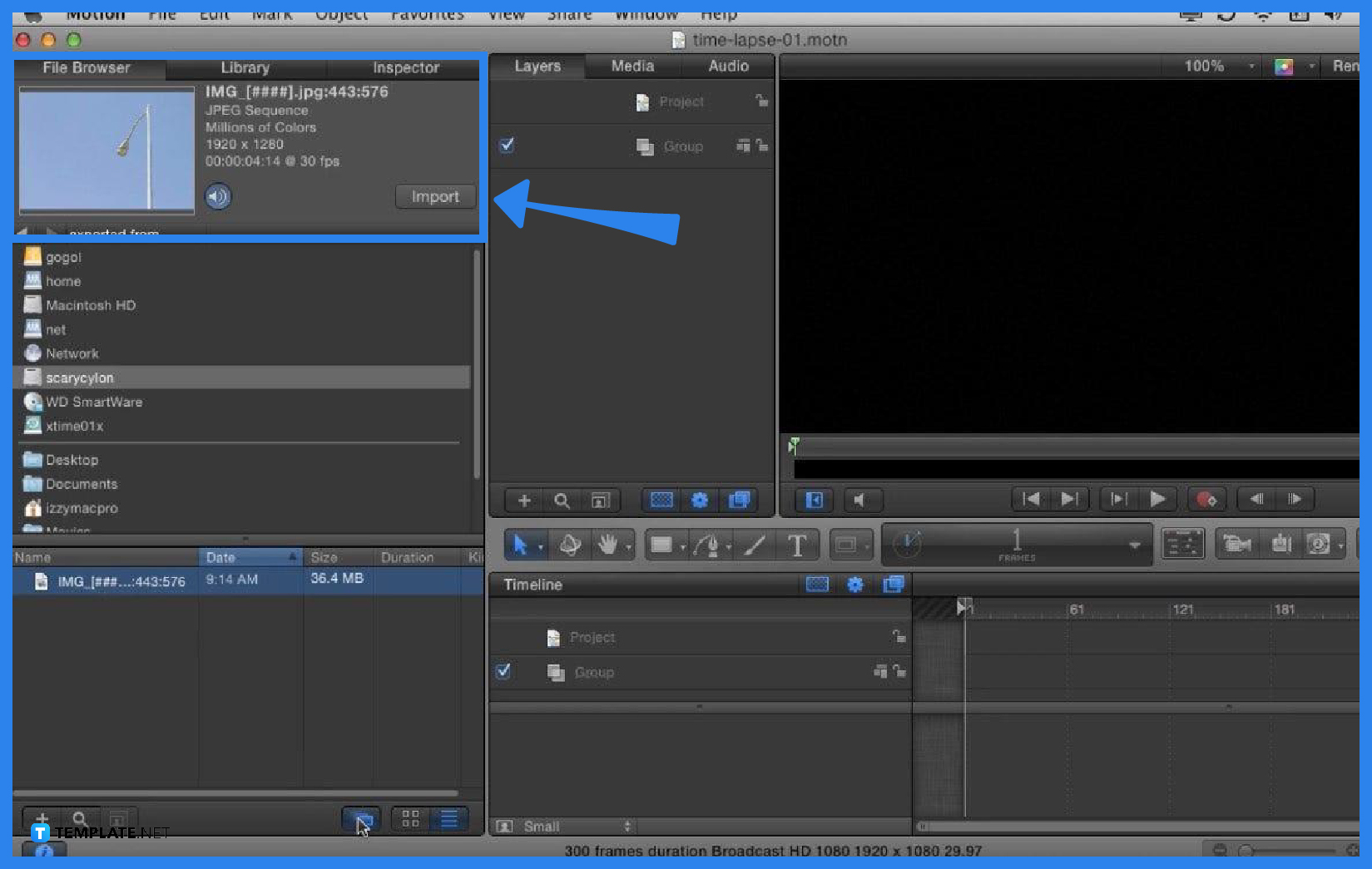Select the Rectangle shape tool

661,546
